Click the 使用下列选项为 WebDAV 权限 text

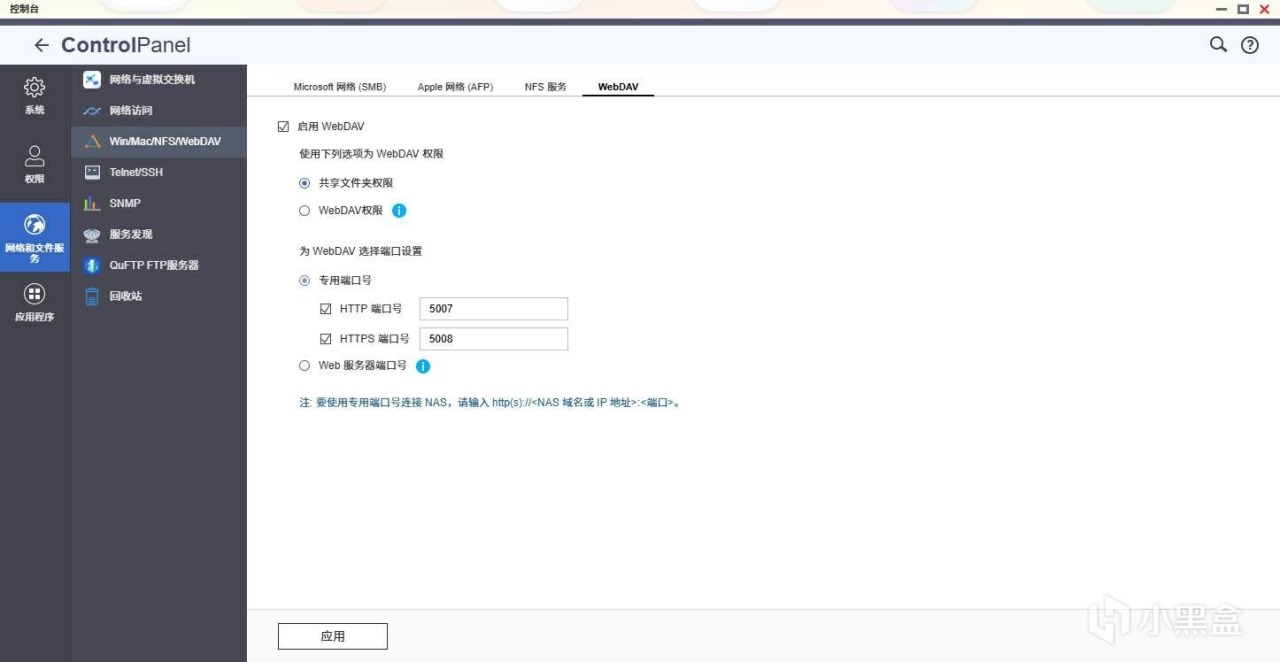(371, 155)
